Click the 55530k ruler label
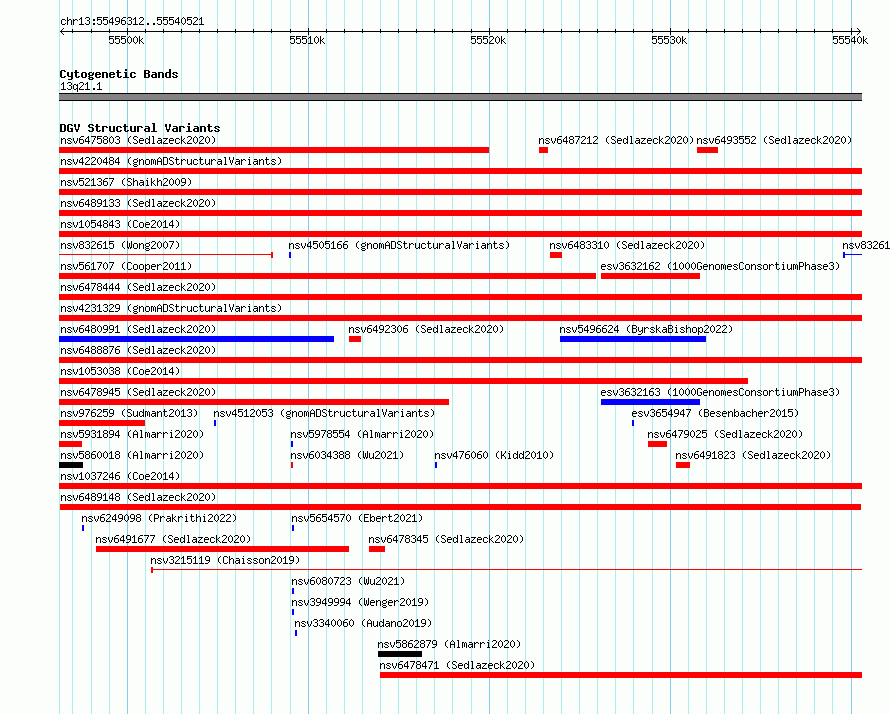 (x=669, y=40)
